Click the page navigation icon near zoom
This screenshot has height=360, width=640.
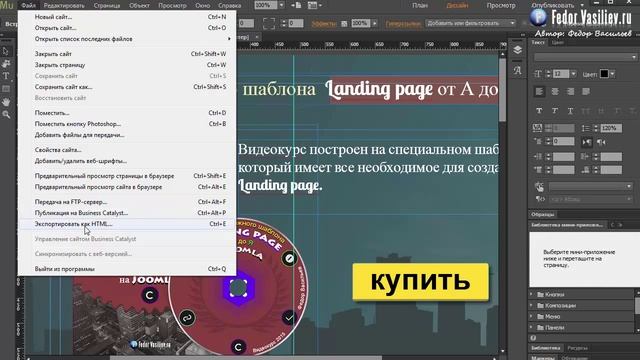click(296, 5)
